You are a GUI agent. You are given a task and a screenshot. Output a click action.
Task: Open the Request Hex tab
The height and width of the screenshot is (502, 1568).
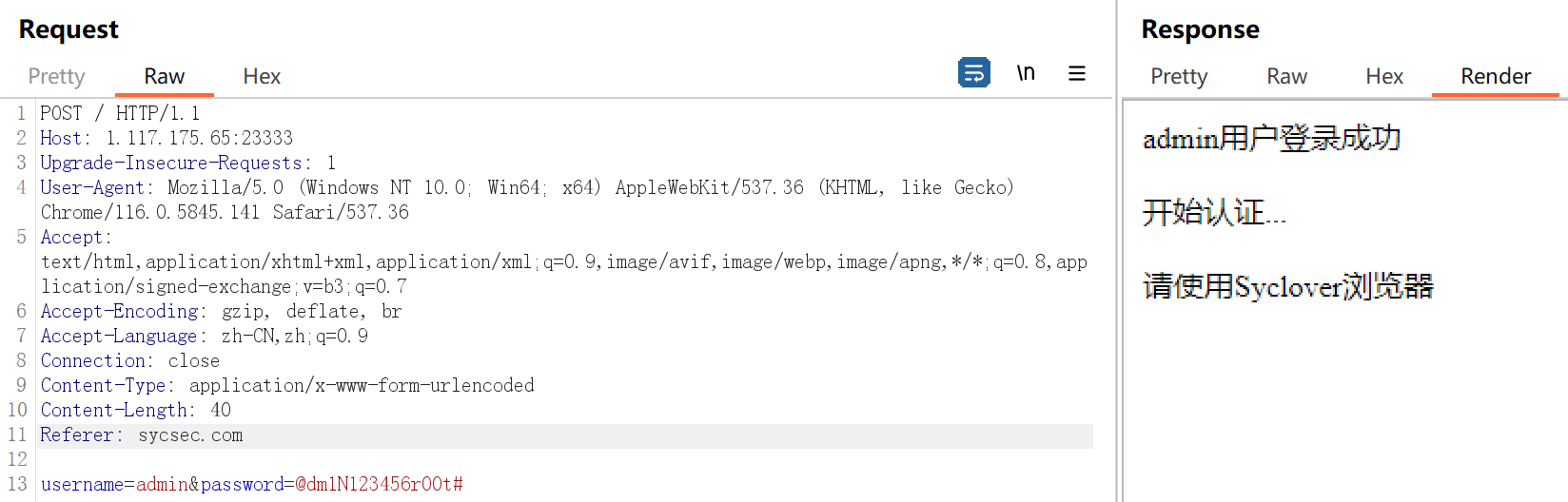point(262,76)
